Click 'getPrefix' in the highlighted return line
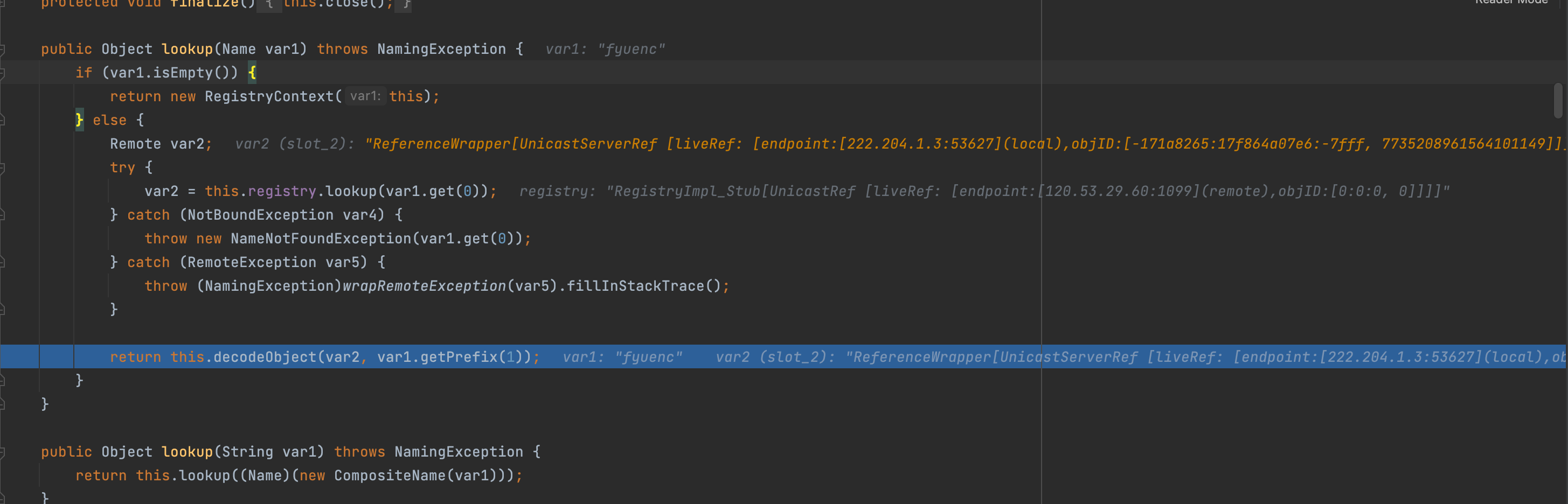The image size is (1568, 504). (459, 358)
